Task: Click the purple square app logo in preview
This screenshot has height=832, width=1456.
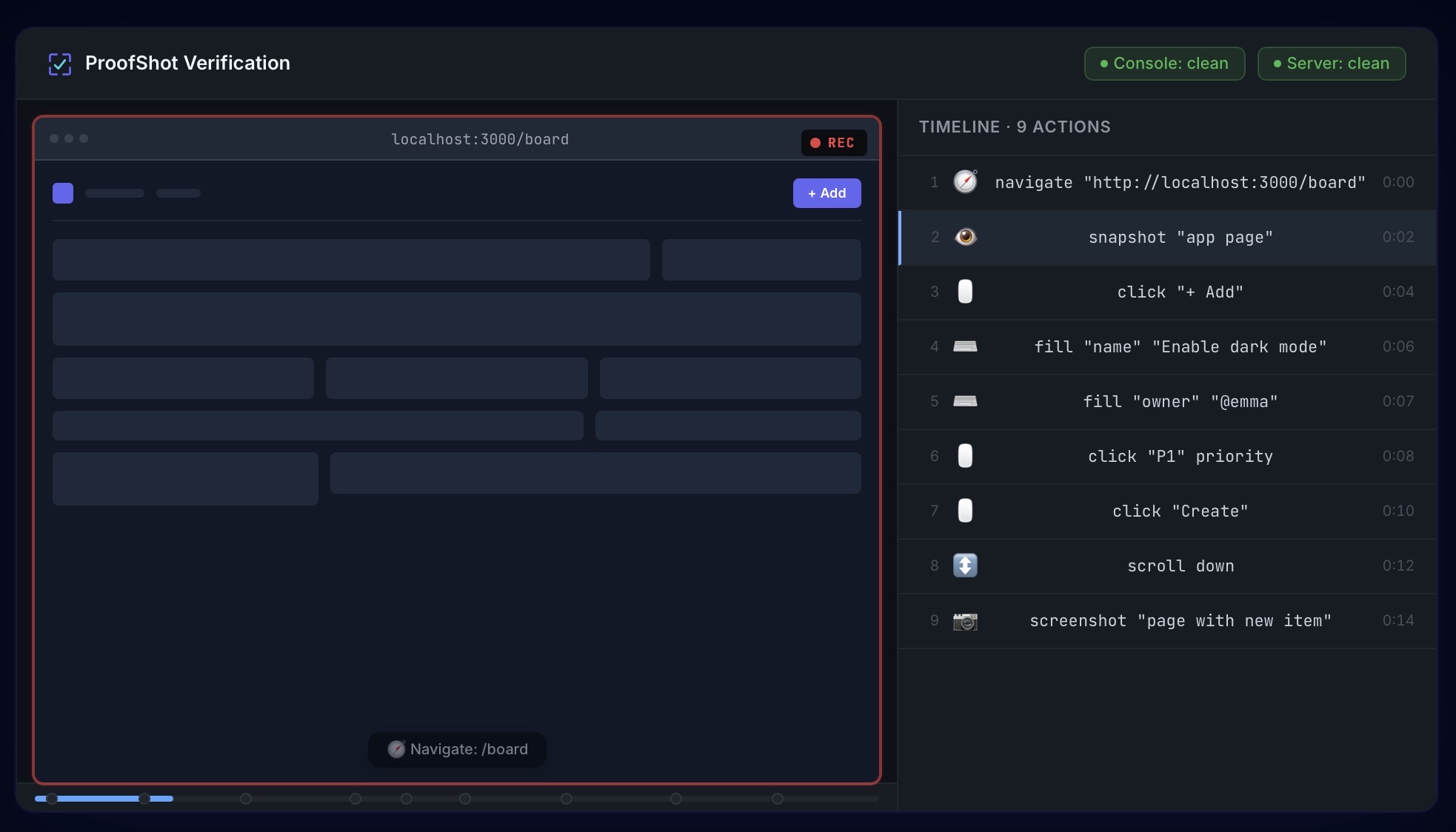Action: tap(63, 193)
